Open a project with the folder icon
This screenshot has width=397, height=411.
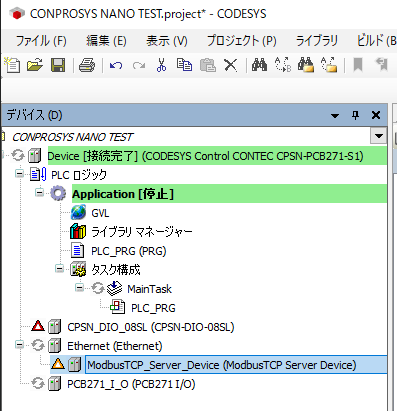35,65
